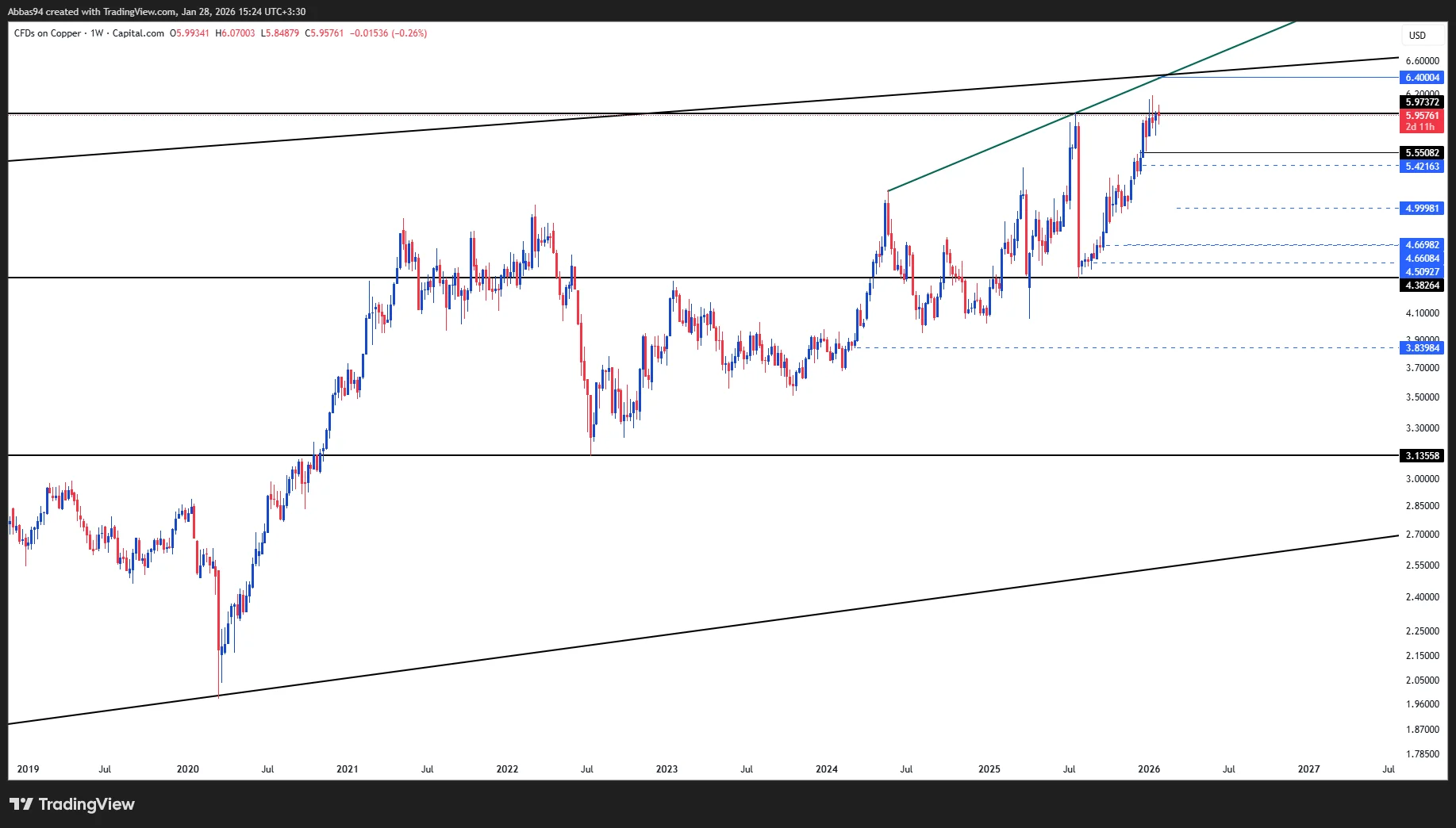Click the 4.99981 blue price label
This screenshot has height=828, width=1456.
click(1422, 209)
